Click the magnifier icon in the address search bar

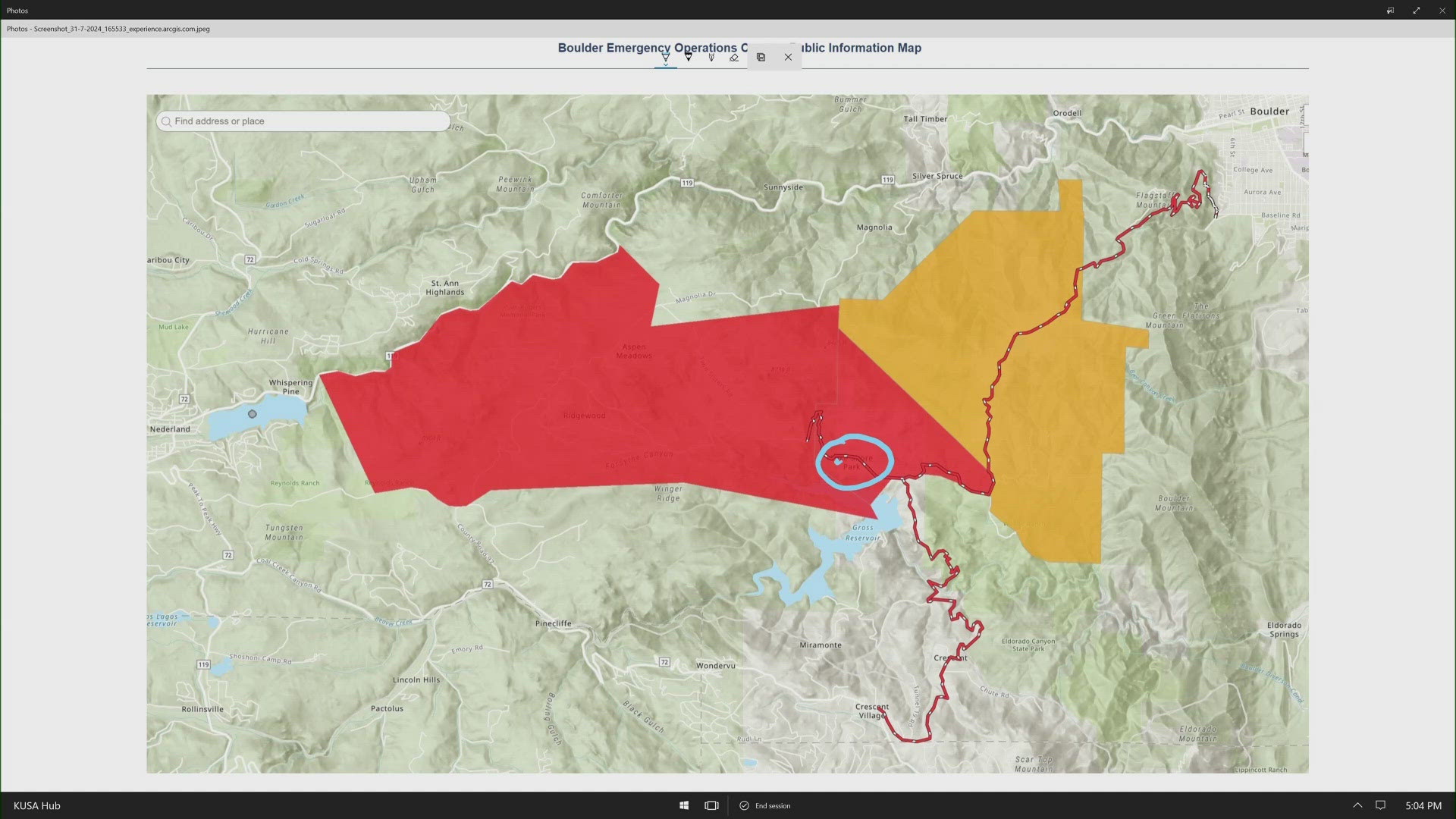pos(166,121)
